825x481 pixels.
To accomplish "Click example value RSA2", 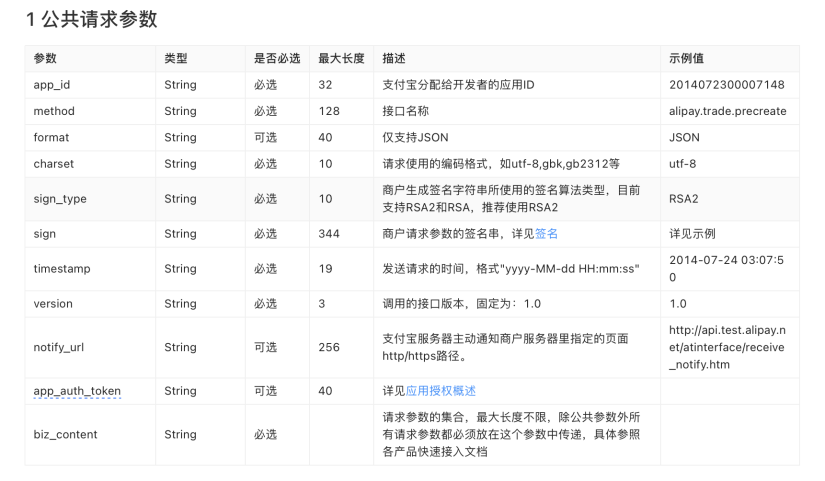I will pos(683,199).
